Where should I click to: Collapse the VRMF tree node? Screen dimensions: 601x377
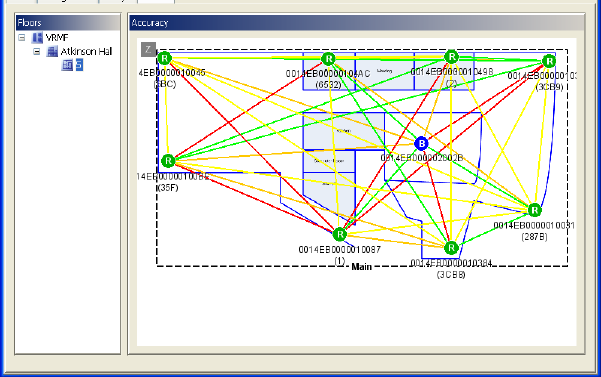click(22, 38)
